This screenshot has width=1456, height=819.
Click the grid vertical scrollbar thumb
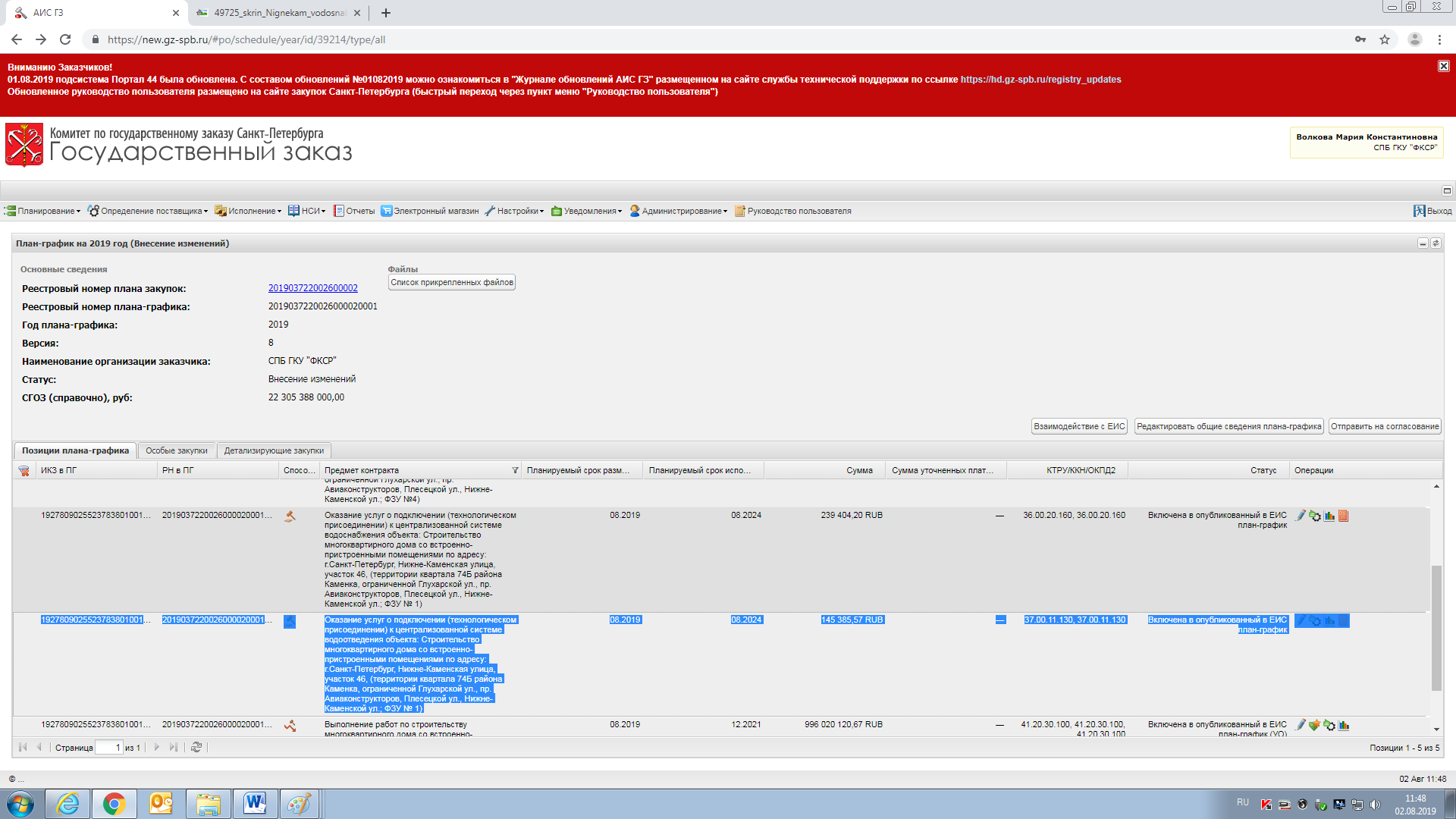point(1436,628)
